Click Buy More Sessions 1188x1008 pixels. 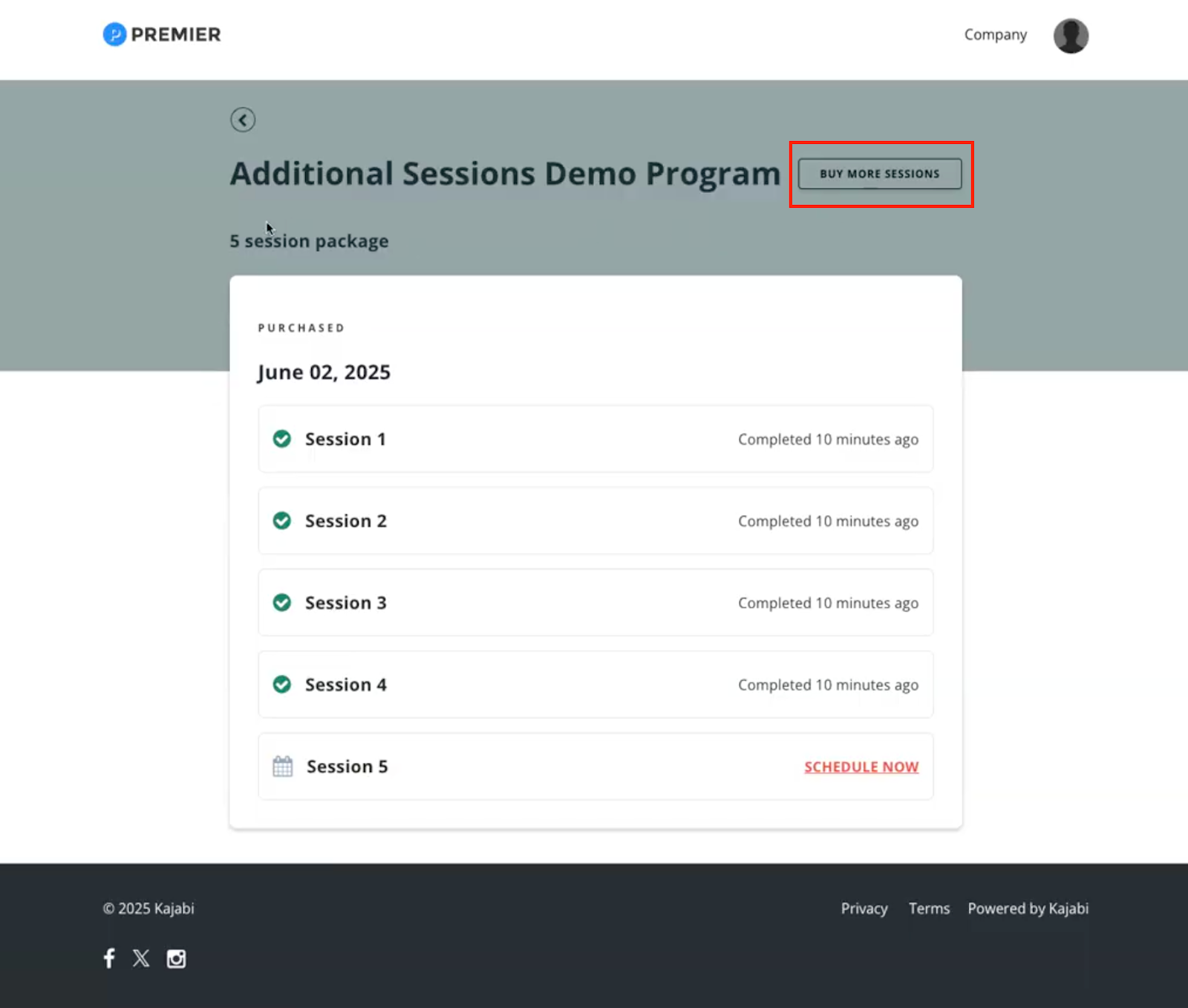[880, 174]
